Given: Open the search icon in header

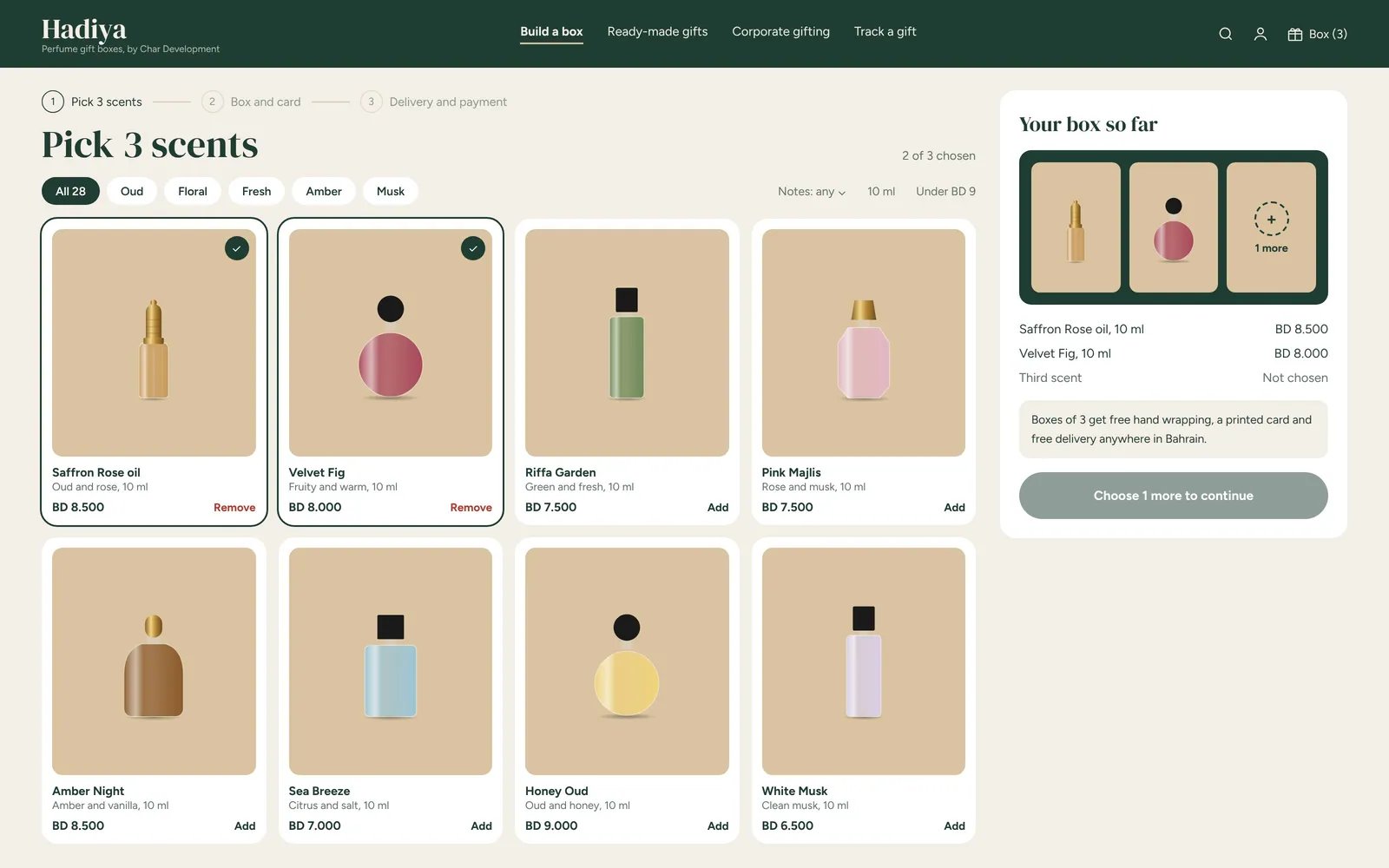Looking at the screenshot, I should 1225,34.
